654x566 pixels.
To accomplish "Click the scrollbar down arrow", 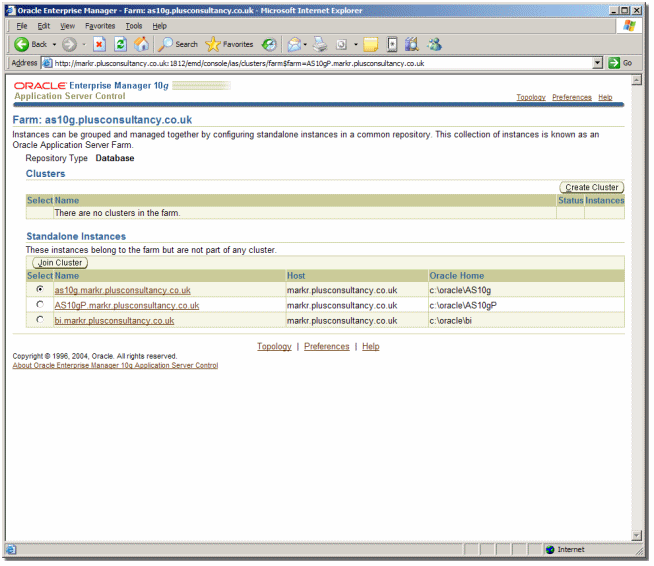I will (x=636, y=535).
